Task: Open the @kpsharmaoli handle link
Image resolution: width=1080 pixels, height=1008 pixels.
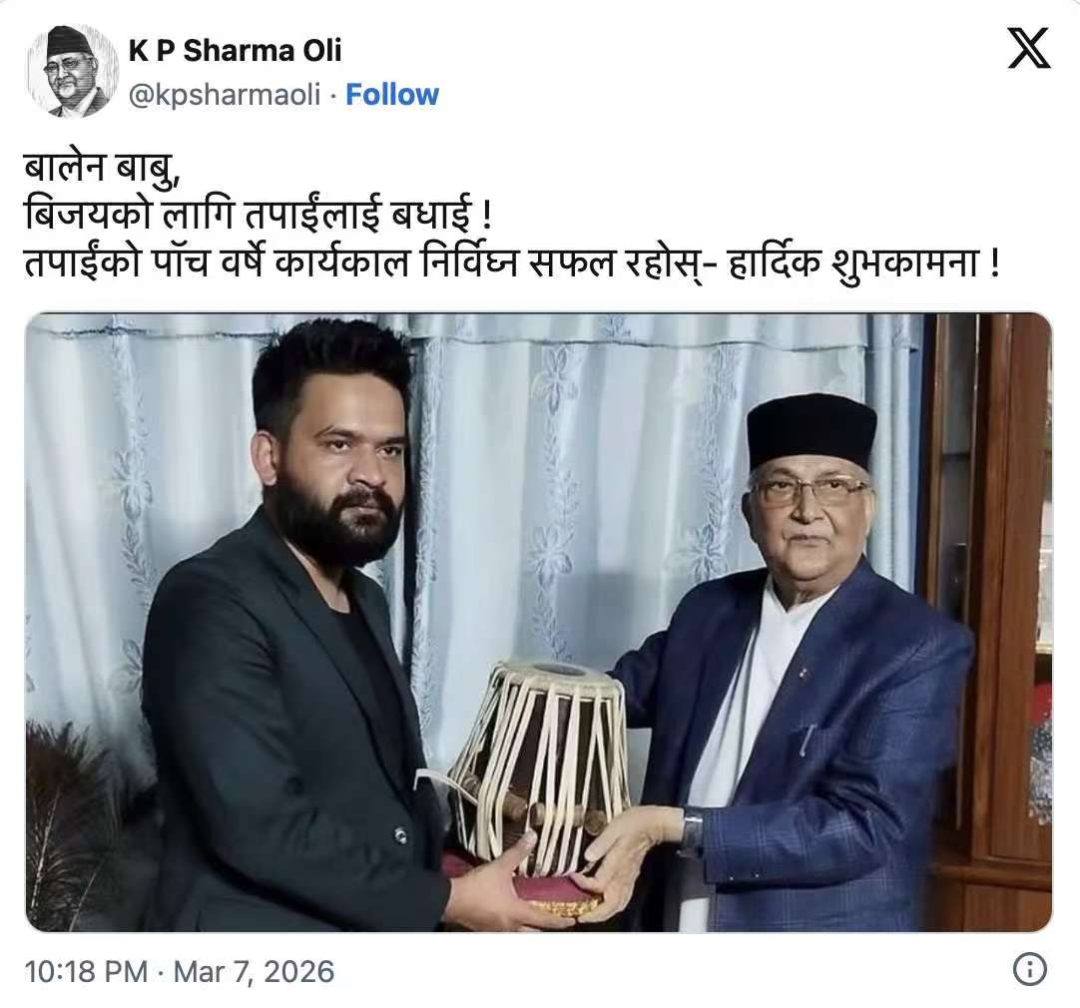Action: tap(225, 95)
